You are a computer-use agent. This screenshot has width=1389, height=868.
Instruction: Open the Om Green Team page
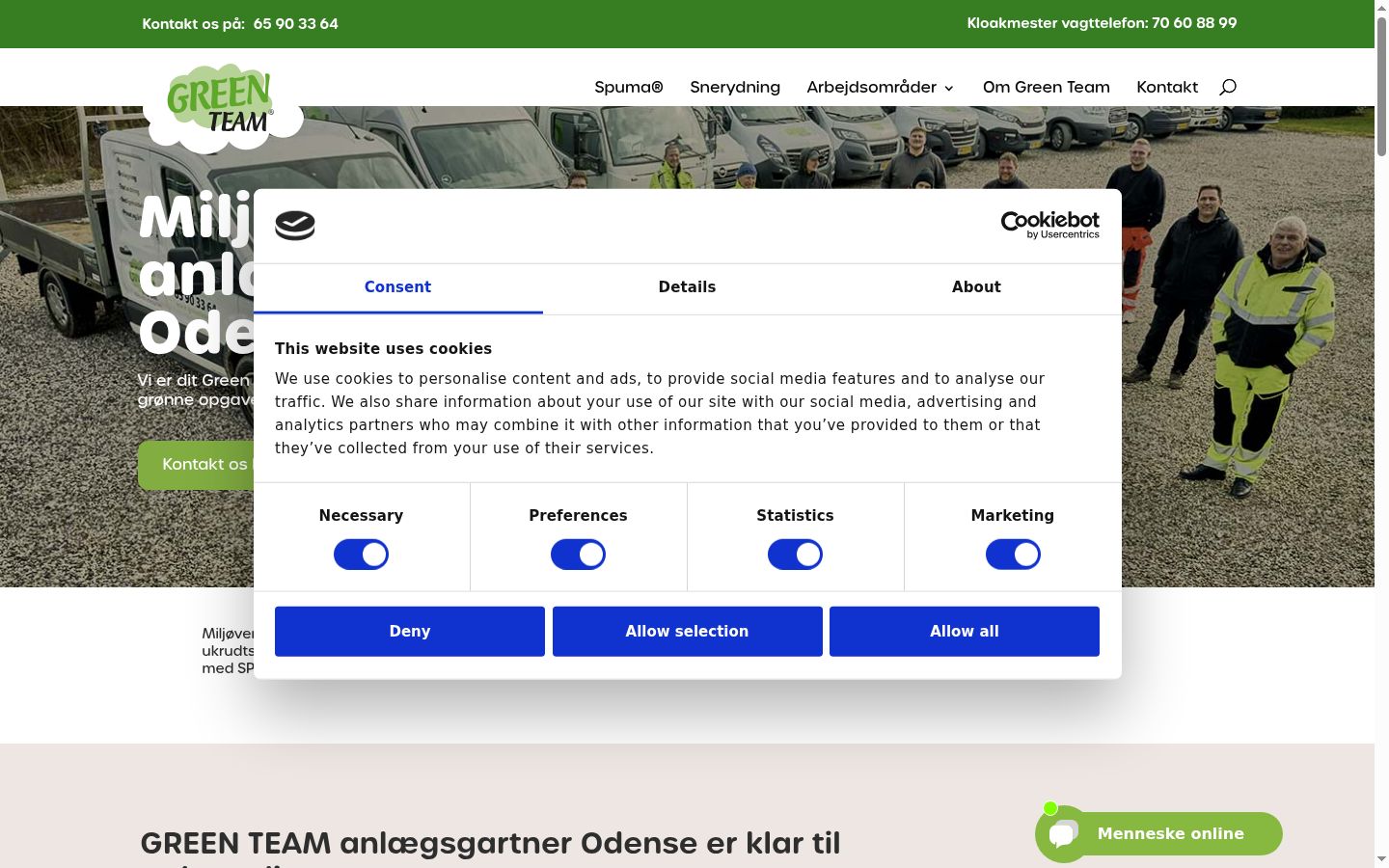(x=1047, y=87)
